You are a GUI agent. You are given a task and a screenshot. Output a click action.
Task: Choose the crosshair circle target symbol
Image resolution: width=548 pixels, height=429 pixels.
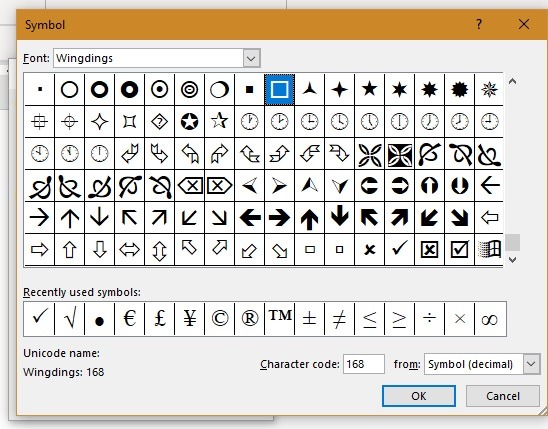(70, 122)
